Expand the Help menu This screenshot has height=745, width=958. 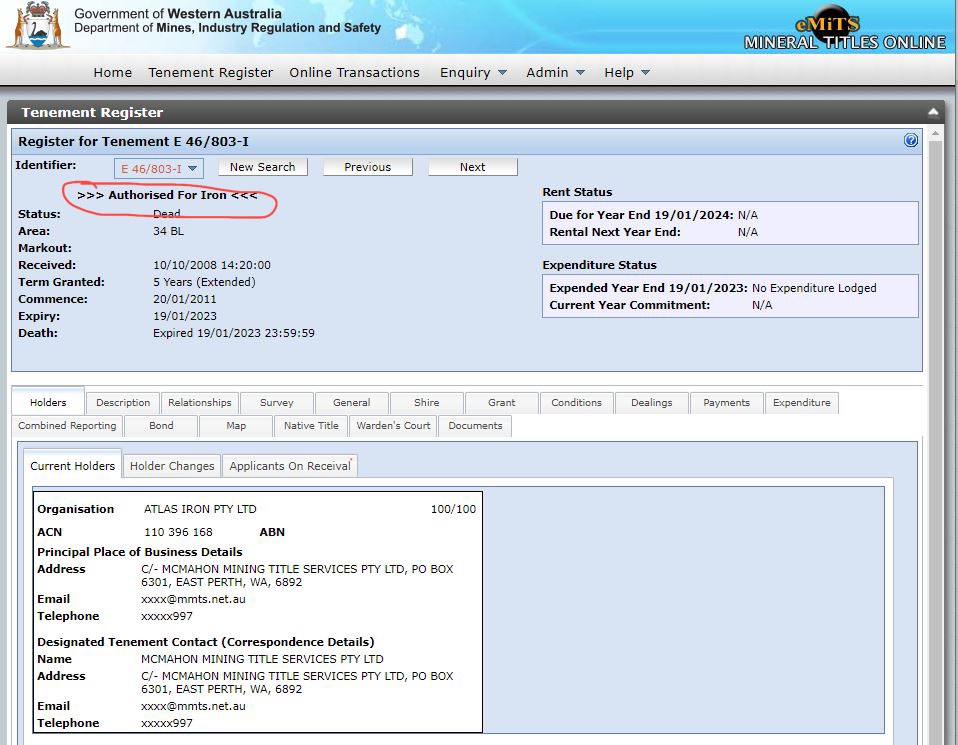(627, 72)
